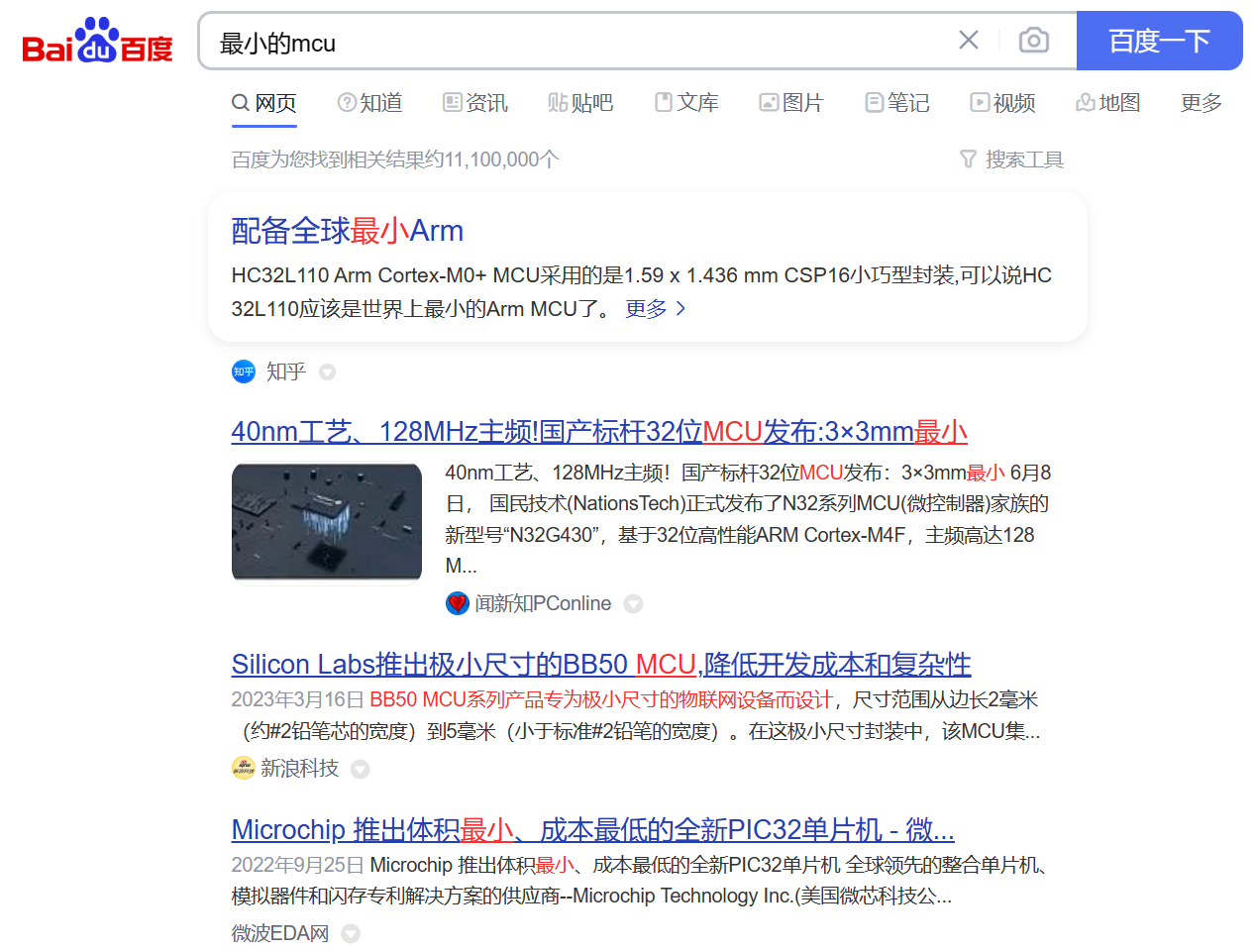This screenshot has width=1255, height=952.
Task: Click the HC32L110 Arm Cortex-M0+ snippet text
Action: point(641,292)
